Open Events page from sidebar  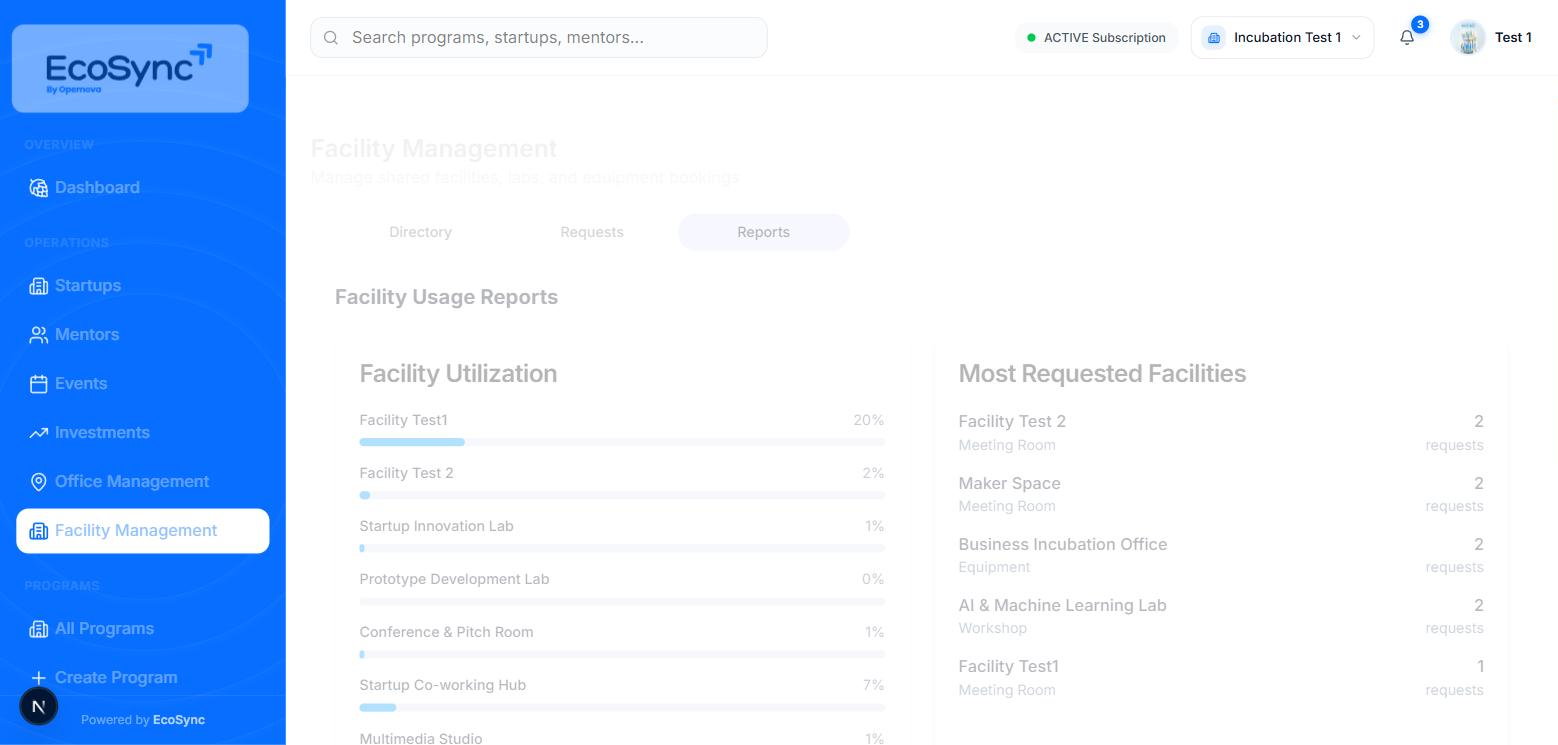(x=143, y=384)
